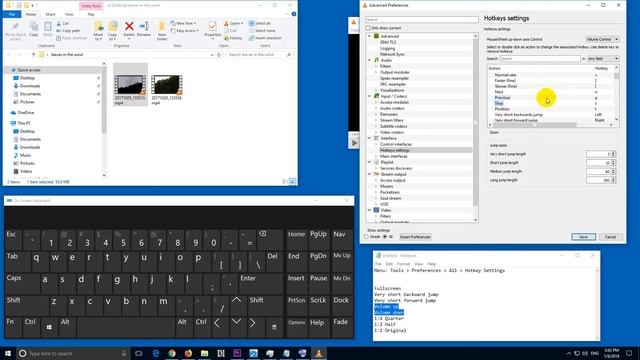Screen dimensions: 640x360
Task: Collapse Input / Codecs tree node
Action: click(369, 96)
